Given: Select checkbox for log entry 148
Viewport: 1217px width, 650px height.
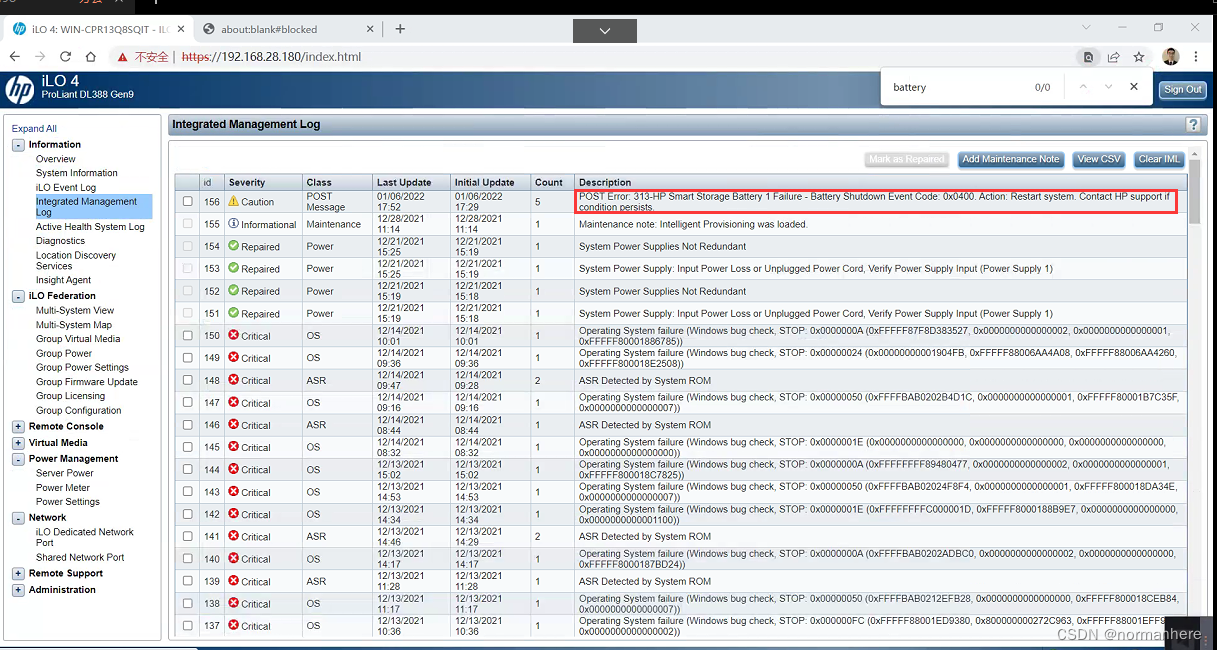Looking at the screenshot, I should (187, 380).
